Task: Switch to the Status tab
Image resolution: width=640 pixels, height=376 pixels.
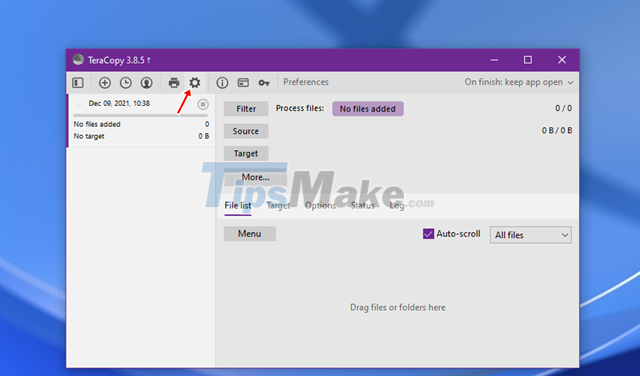Action: tap(362, 206)
